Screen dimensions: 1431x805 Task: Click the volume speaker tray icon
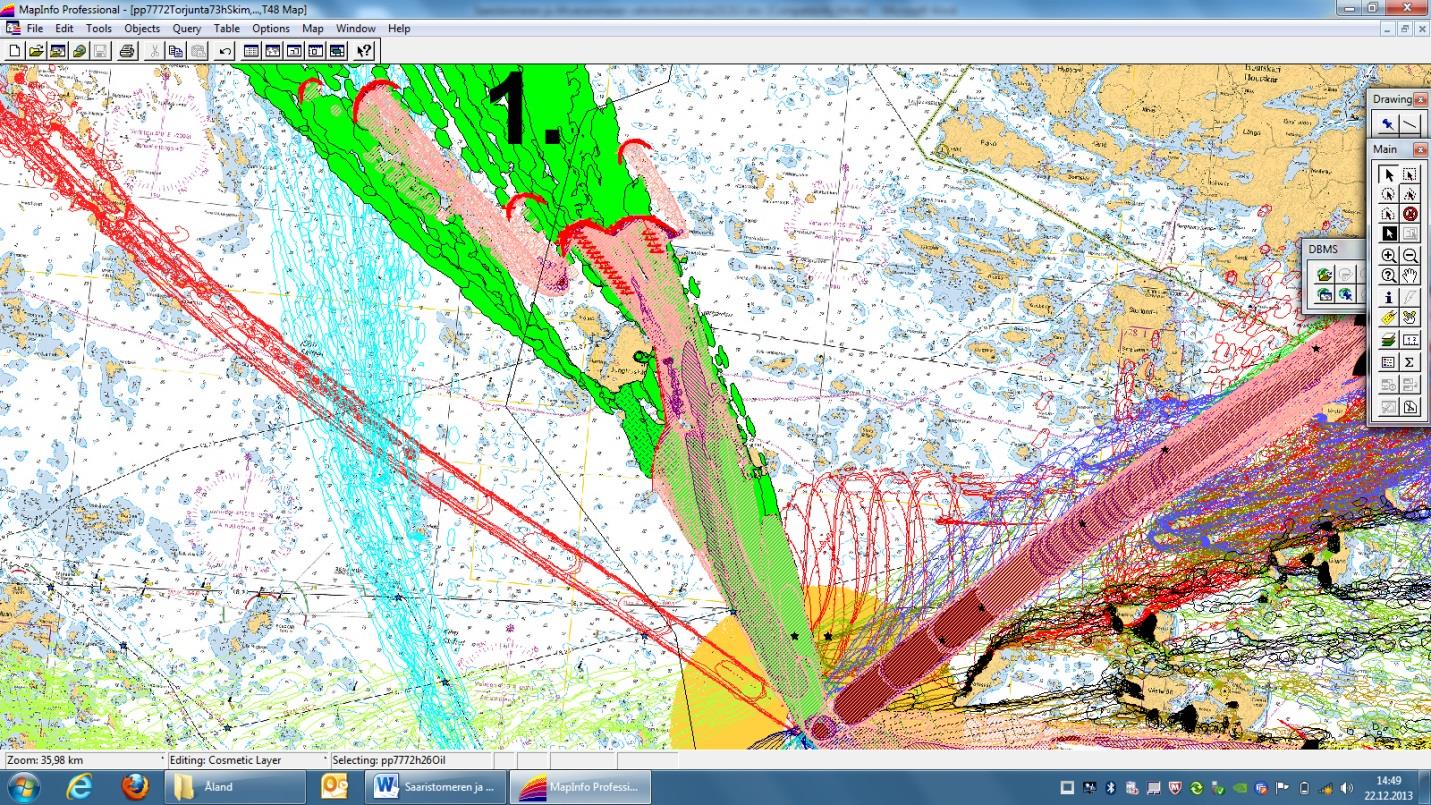(1346, 788)
